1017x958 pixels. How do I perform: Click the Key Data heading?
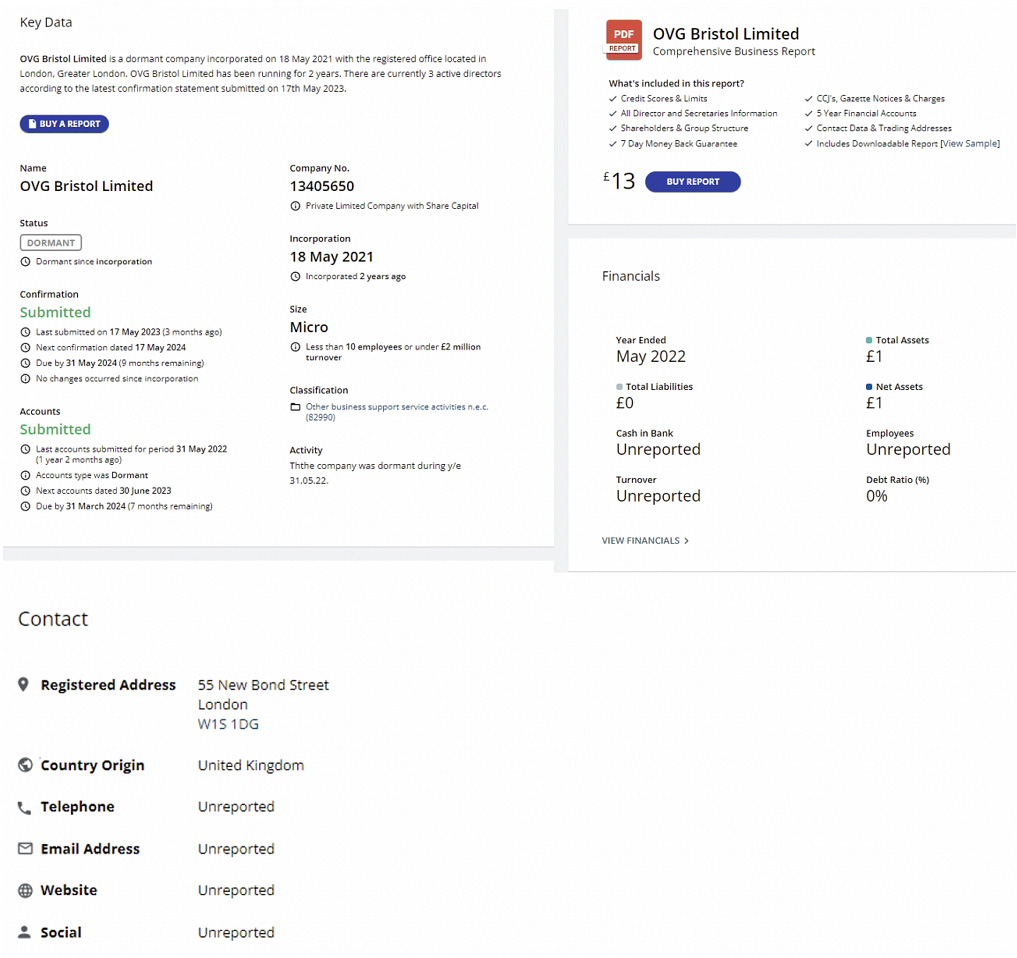(46, 23)
